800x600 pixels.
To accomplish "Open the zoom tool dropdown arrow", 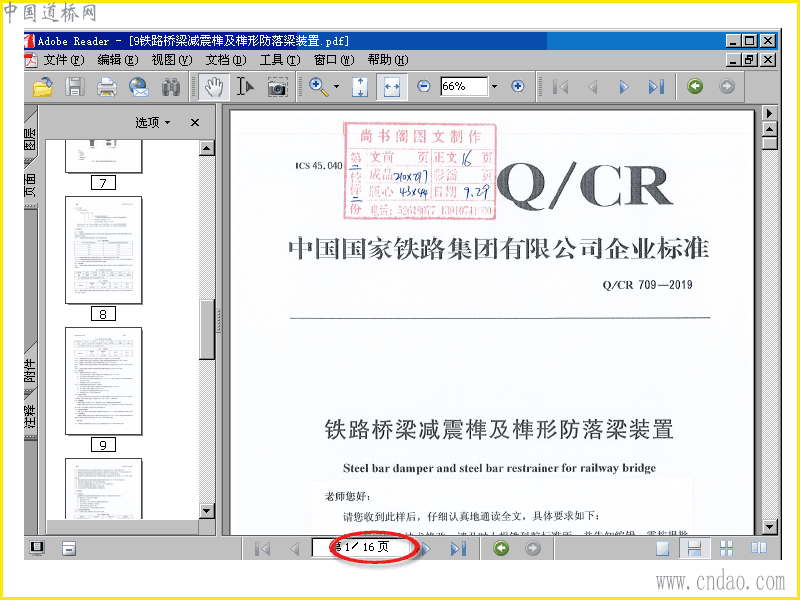I will point(336,86).
